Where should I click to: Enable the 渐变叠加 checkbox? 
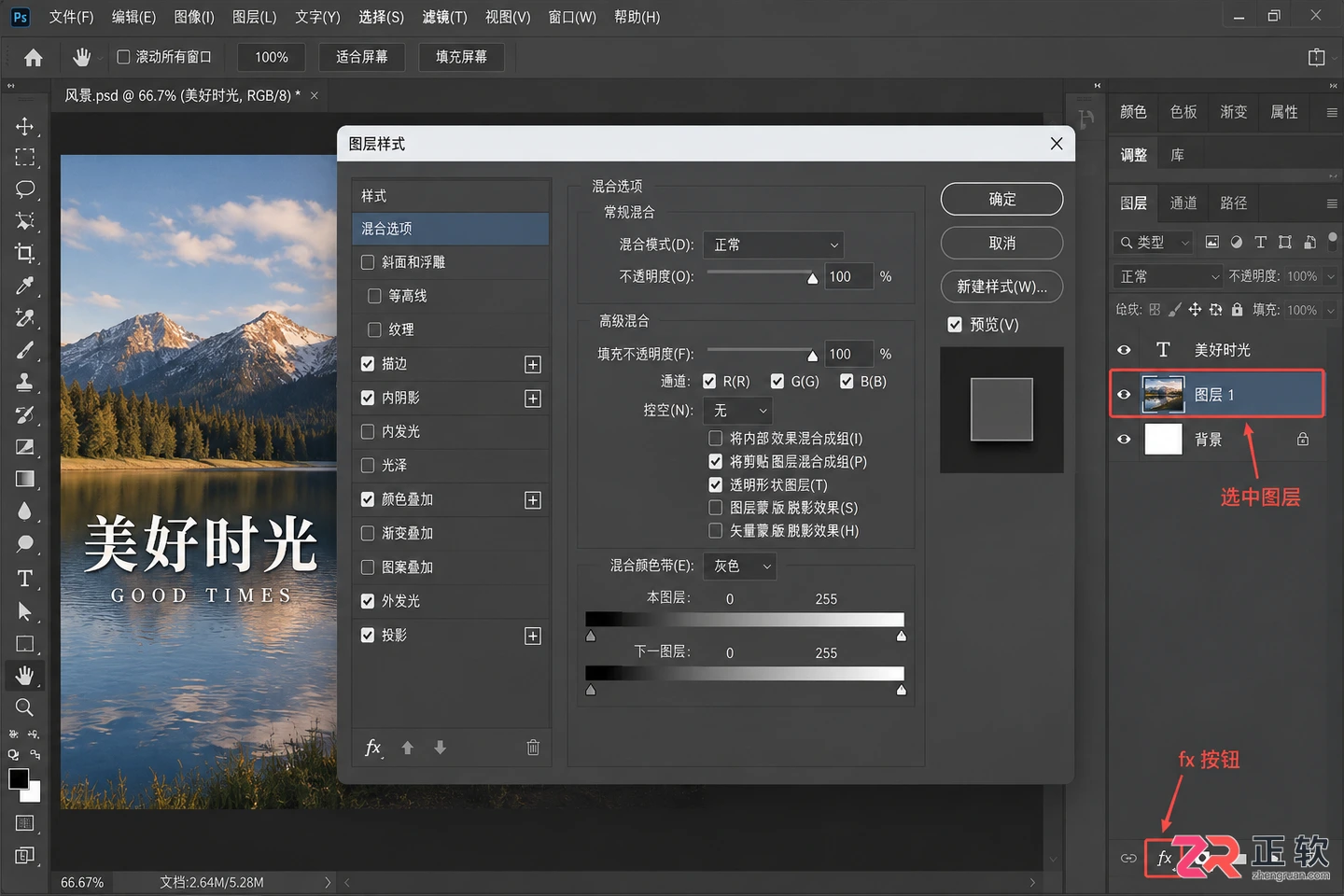click(x=368, y=533)
